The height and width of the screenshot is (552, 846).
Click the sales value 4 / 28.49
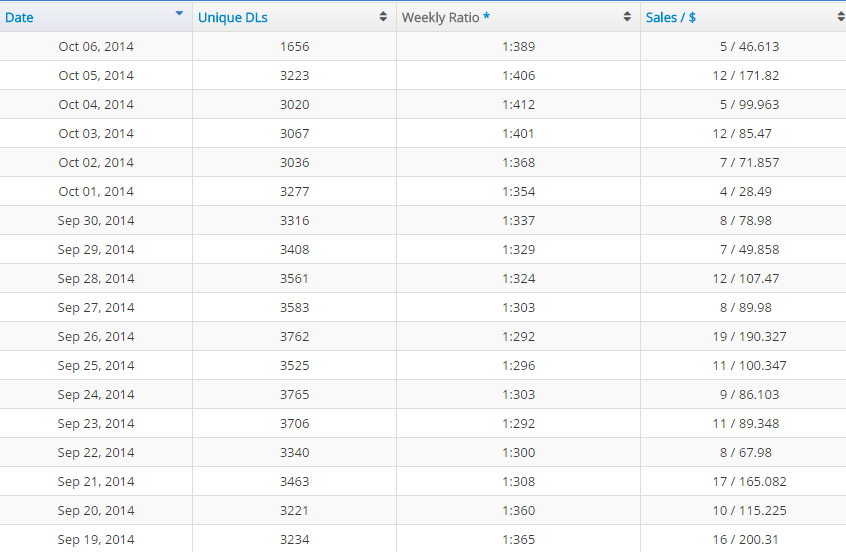(x=746, y=192)
